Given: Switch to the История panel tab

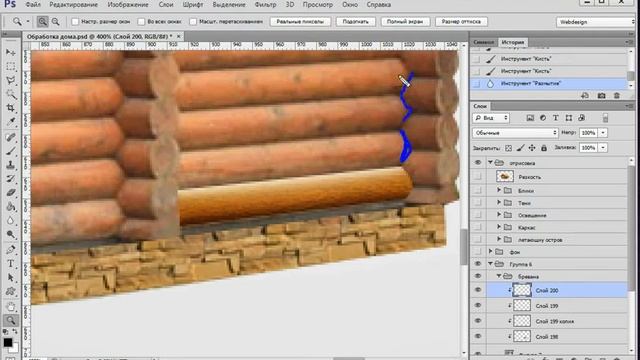Looking at the screenshot, I should tap(513, 42).
